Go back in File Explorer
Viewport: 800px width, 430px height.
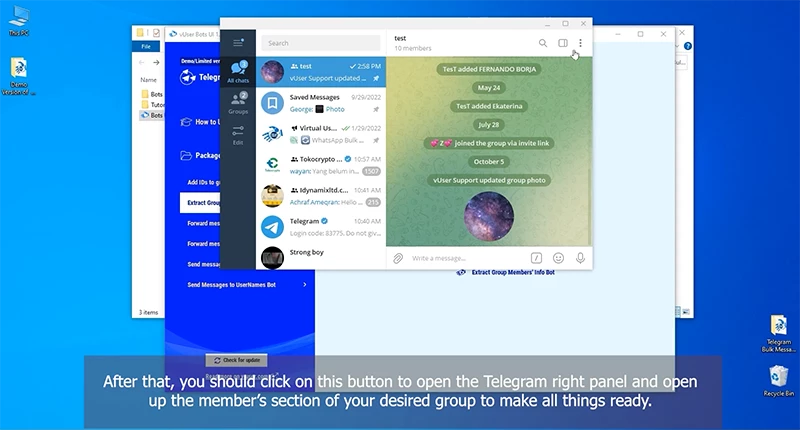(141, 62)
